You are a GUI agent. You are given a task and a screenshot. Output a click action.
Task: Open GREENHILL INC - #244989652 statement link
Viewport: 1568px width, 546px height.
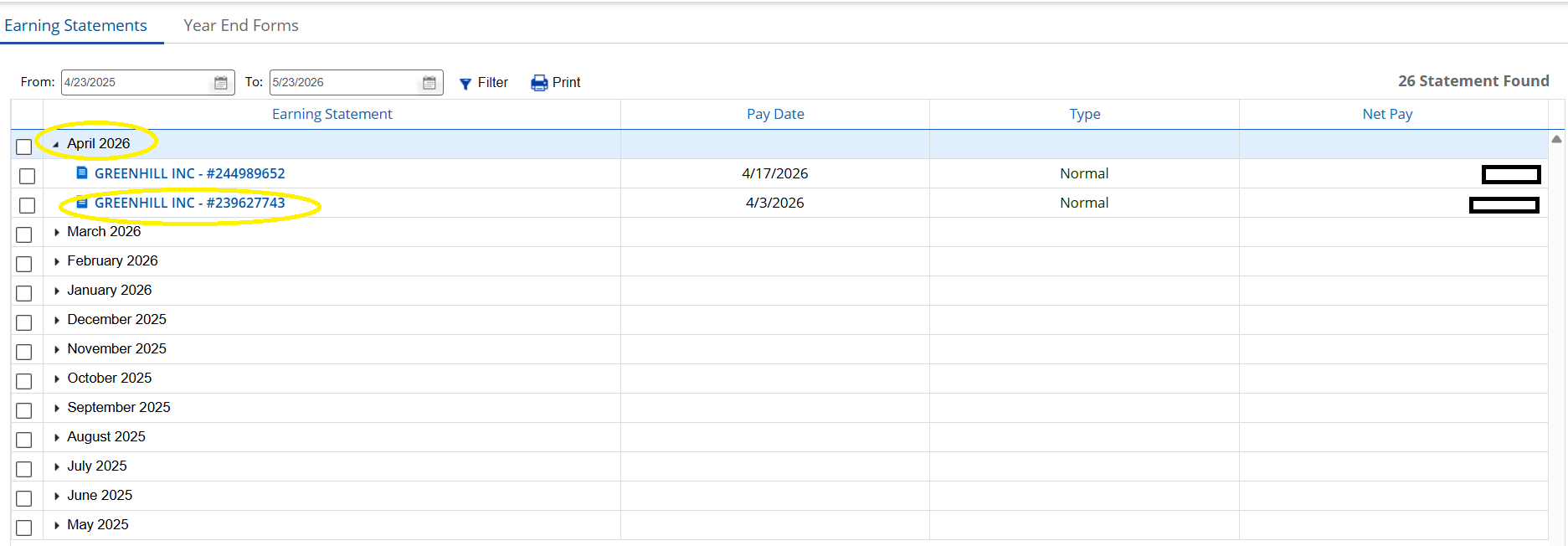(189, 173)
